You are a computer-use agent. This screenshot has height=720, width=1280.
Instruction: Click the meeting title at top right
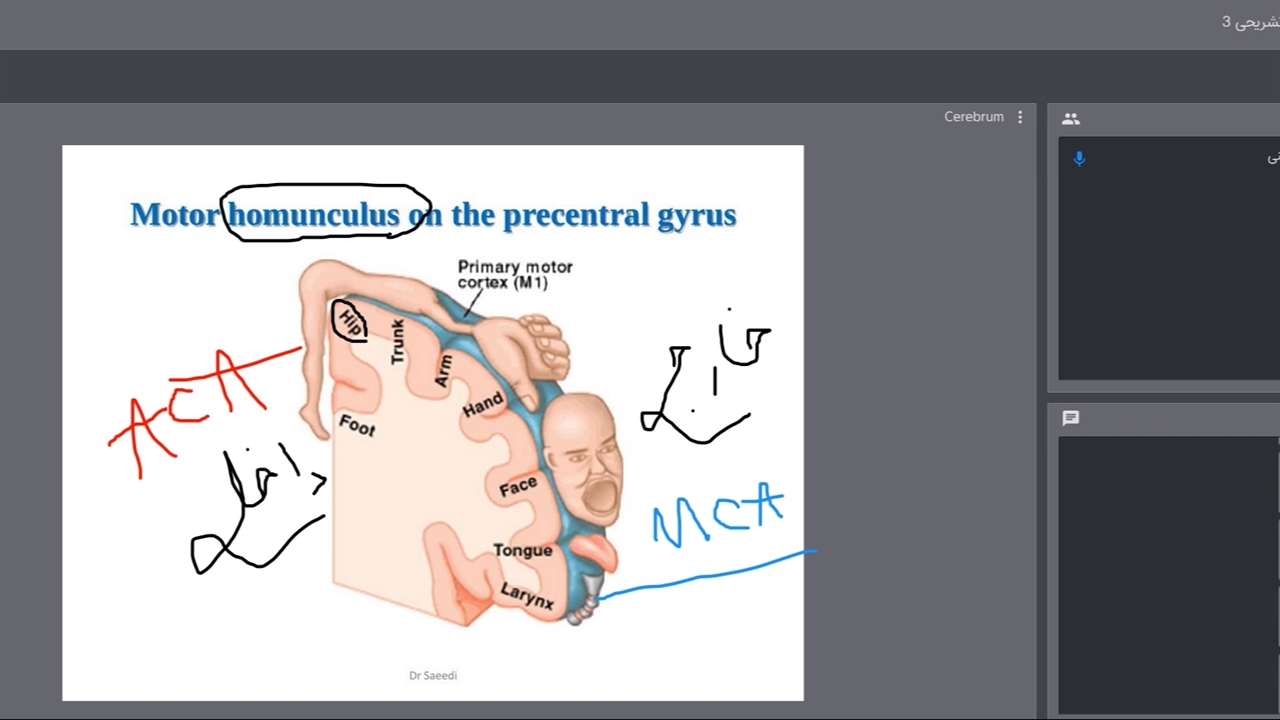coord(1250,22)
